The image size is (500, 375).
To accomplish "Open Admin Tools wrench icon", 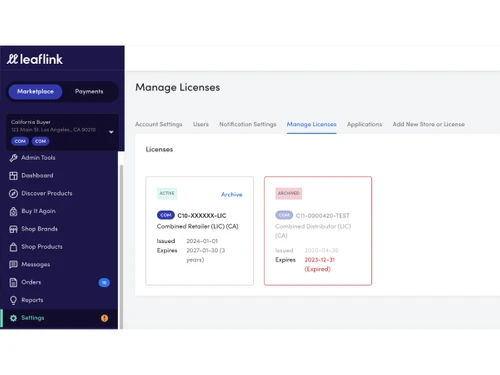I will point(13,158).
